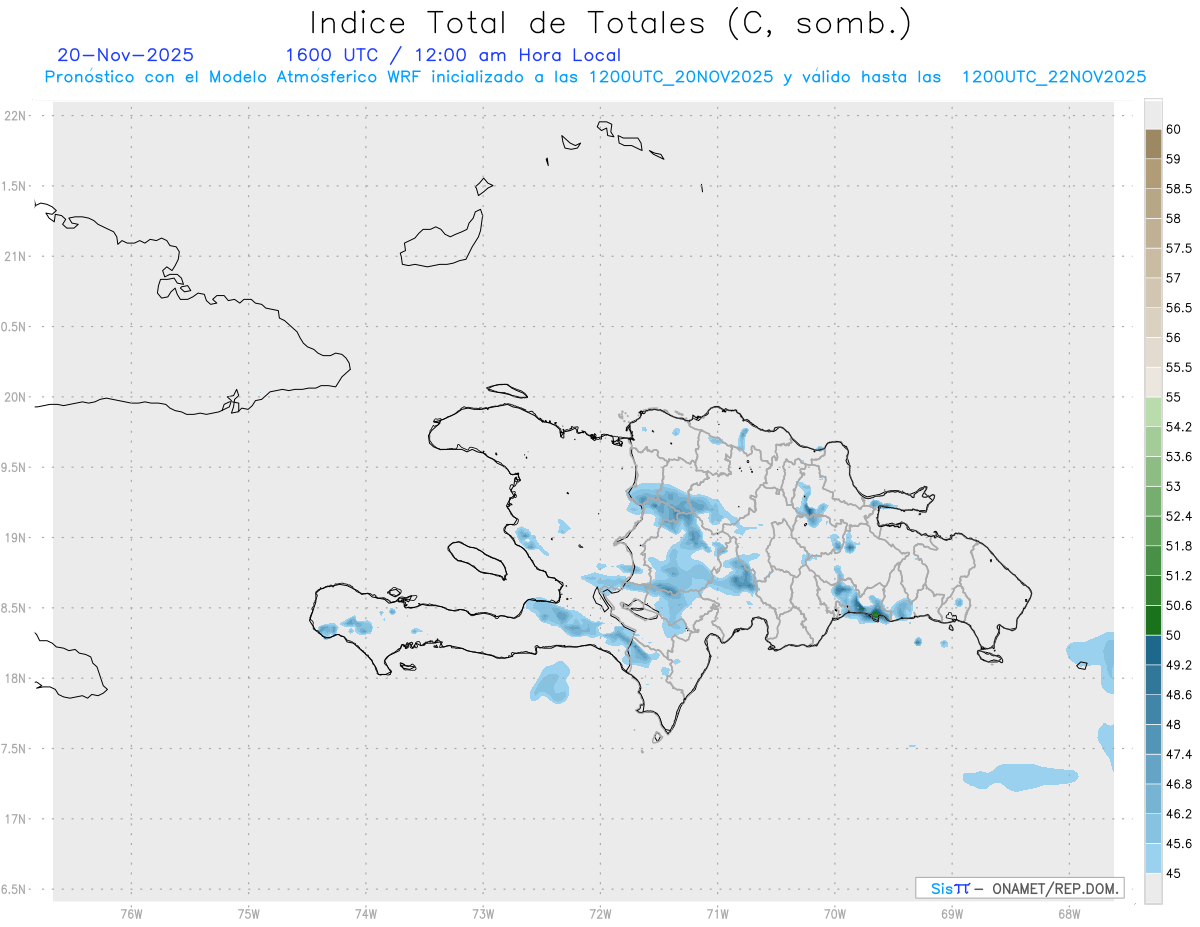The height and width of the screenshot is (927, 1200).
Task: Click the light green color bar segment between 54.2 and 55
Action: point(1153,412)
